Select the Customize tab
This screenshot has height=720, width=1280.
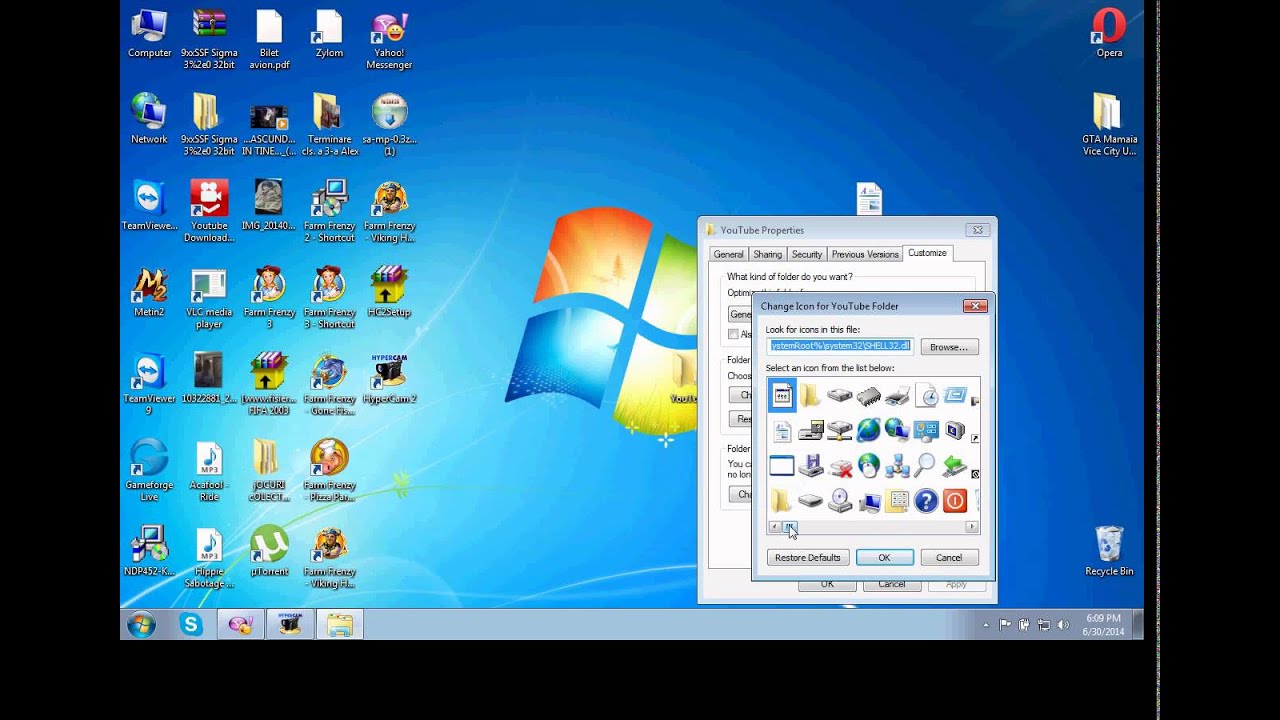[927, 253]
